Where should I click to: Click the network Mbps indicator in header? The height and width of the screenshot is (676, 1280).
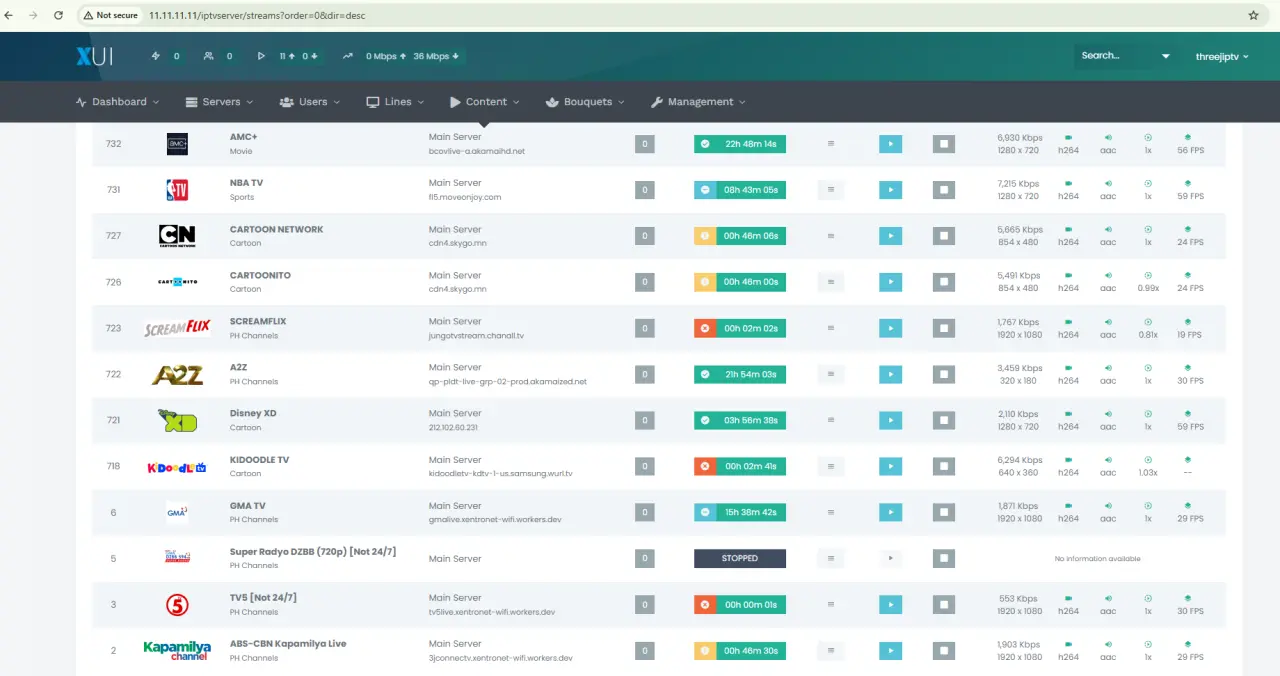click(x=401, y=57)
